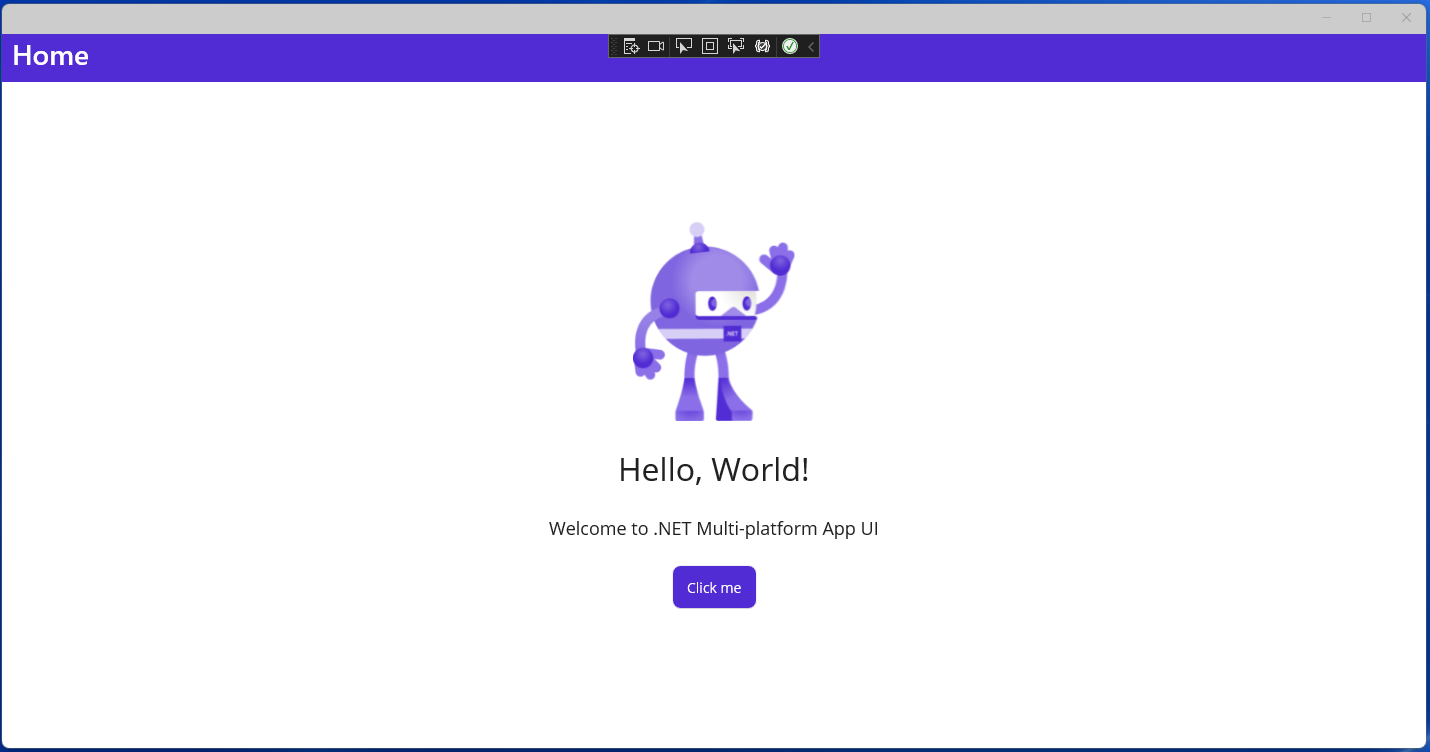This screenshot has height=752, width=1430.
Task: Toggle the Hot Reload braces icon
Action: 763,46
